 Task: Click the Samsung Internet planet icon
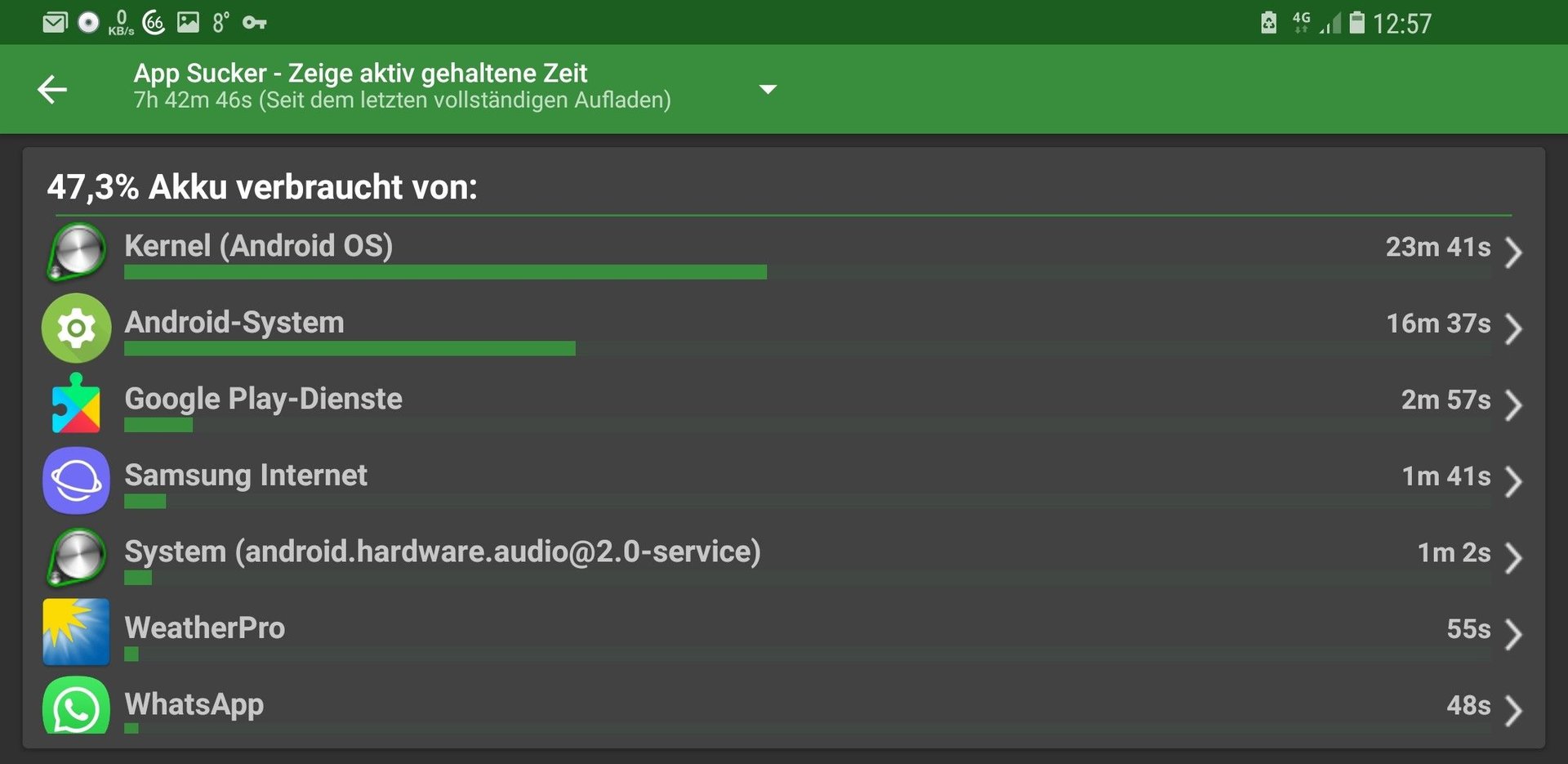tap(77, 480)
